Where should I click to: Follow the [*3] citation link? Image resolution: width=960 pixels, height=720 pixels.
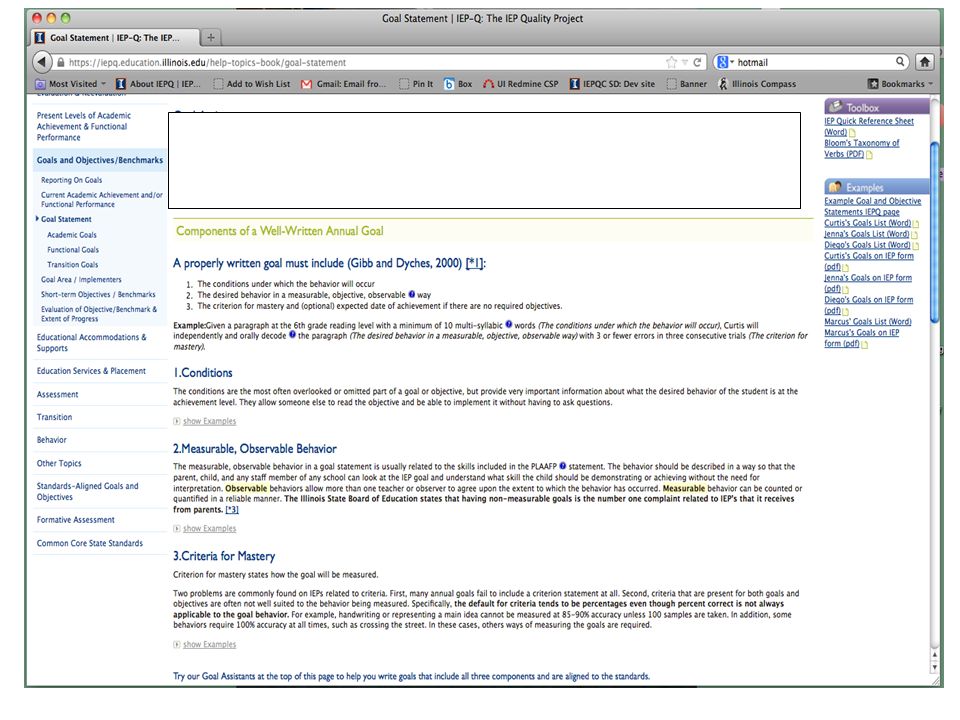(232, 510)
